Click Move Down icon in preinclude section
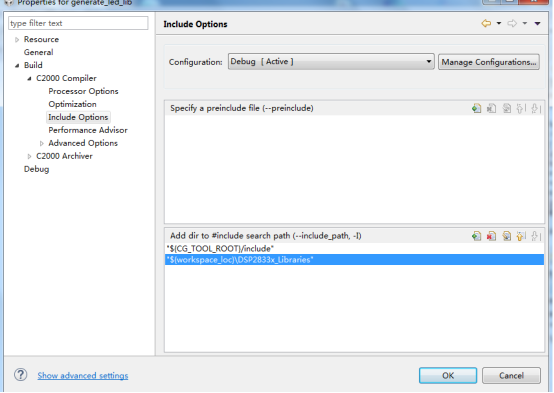The height and width of the screenshot is (393, 554). pyautogui.click(x=536, y=108)
